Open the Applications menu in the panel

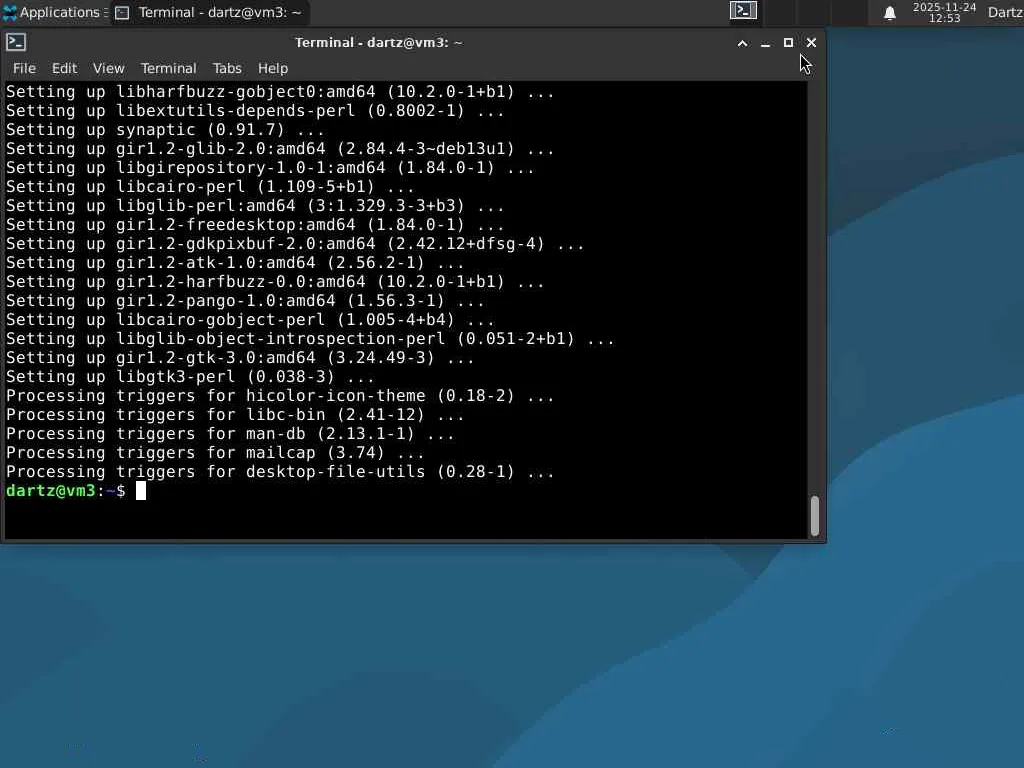pos(55,12)
